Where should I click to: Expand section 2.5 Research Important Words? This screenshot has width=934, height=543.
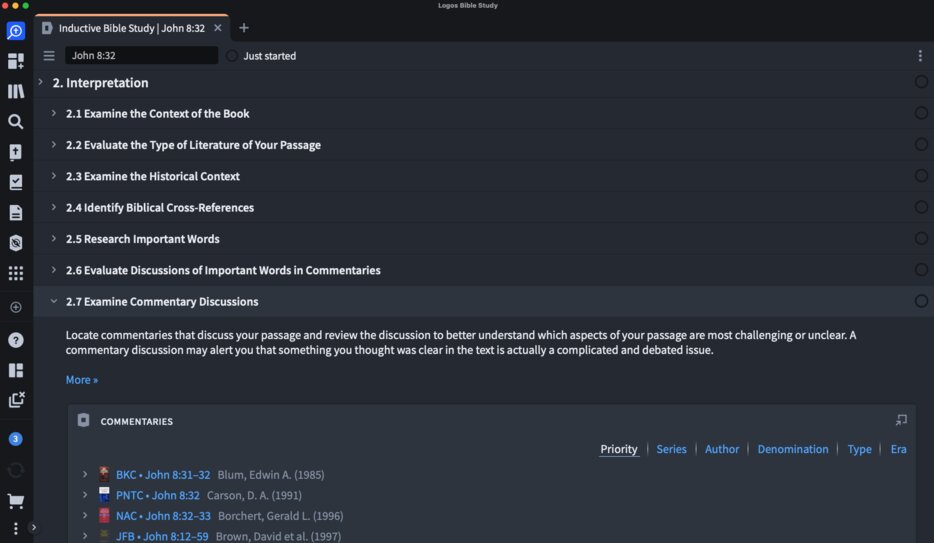point(54,239)
